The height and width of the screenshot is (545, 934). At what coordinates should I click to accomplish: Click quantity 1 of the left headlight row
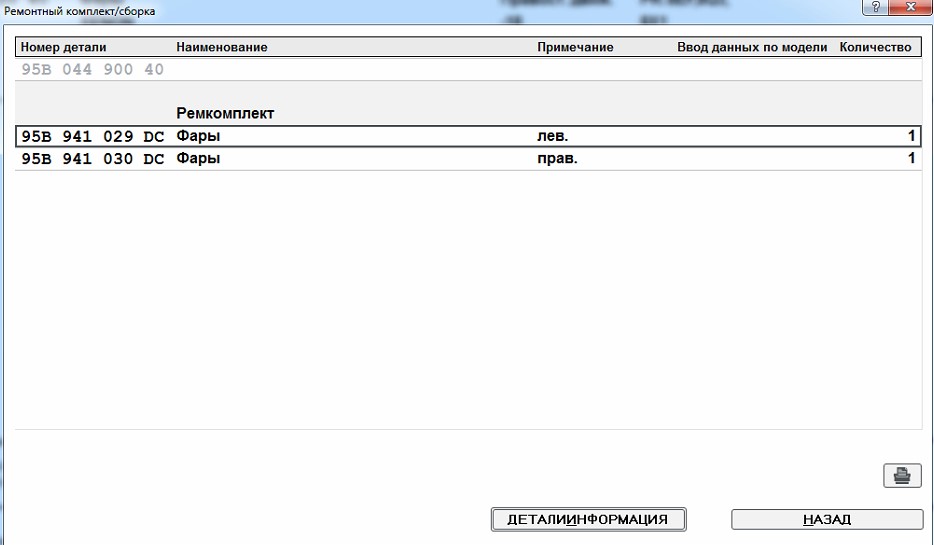tap(910, 136)
